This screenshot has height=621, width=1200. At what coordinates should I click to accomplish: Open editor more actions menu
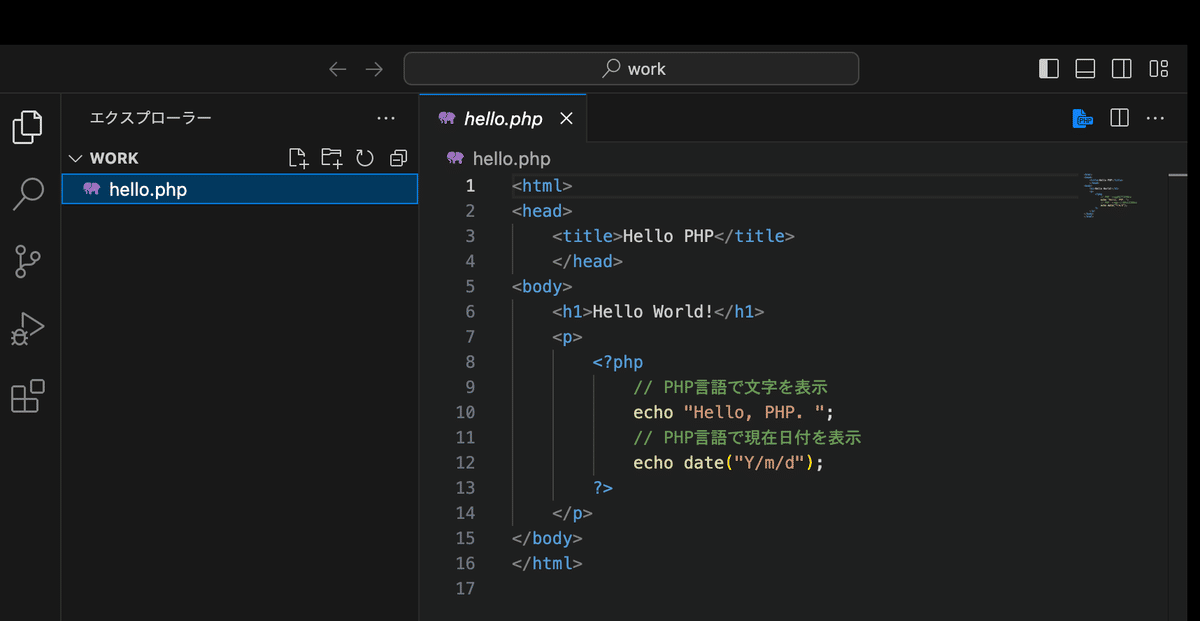(1156, 118)
